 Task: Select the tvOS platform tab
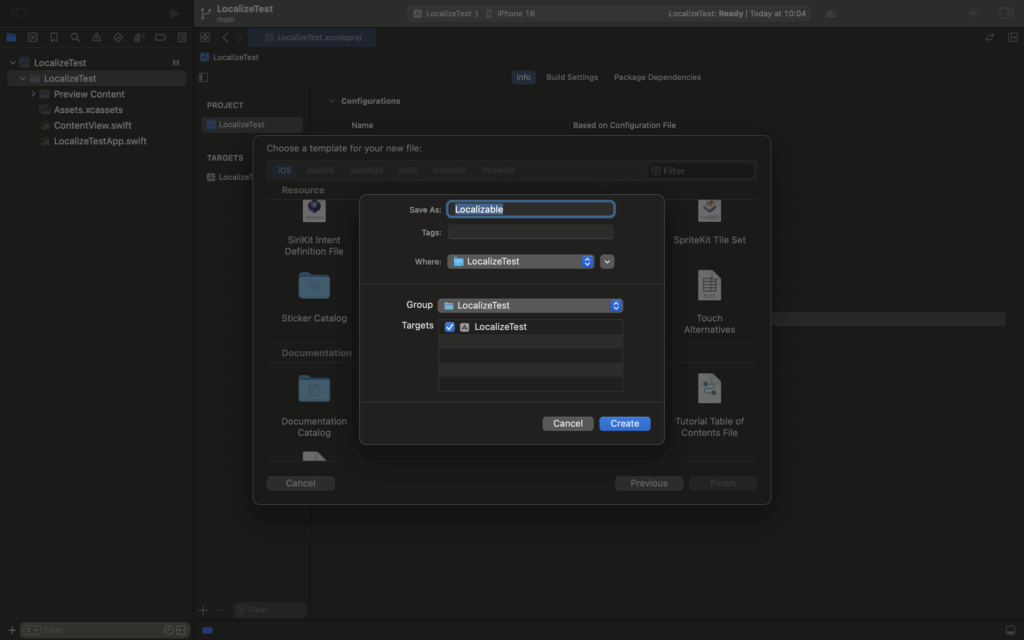point(408,170)
